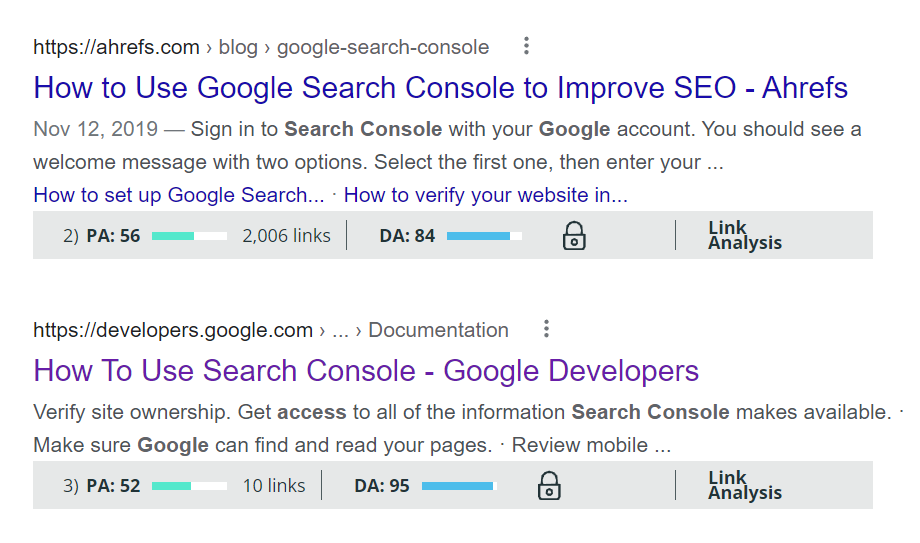The height and width of the screenshot is (543, 920).
Task: Click the '10 links' count
Action: coord(274,486)
